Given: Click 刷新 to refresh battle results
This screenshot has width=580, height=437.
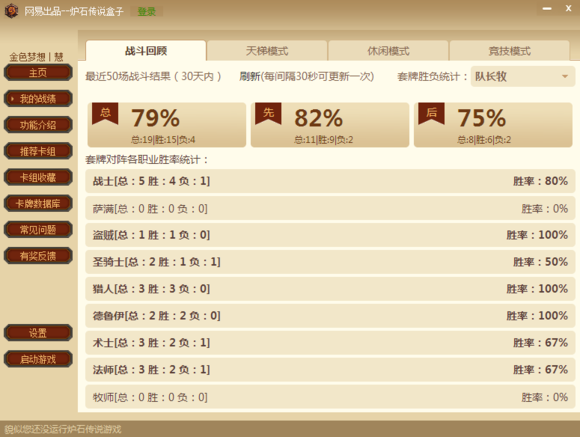Looking at the screenshot, I should (250, 77).
